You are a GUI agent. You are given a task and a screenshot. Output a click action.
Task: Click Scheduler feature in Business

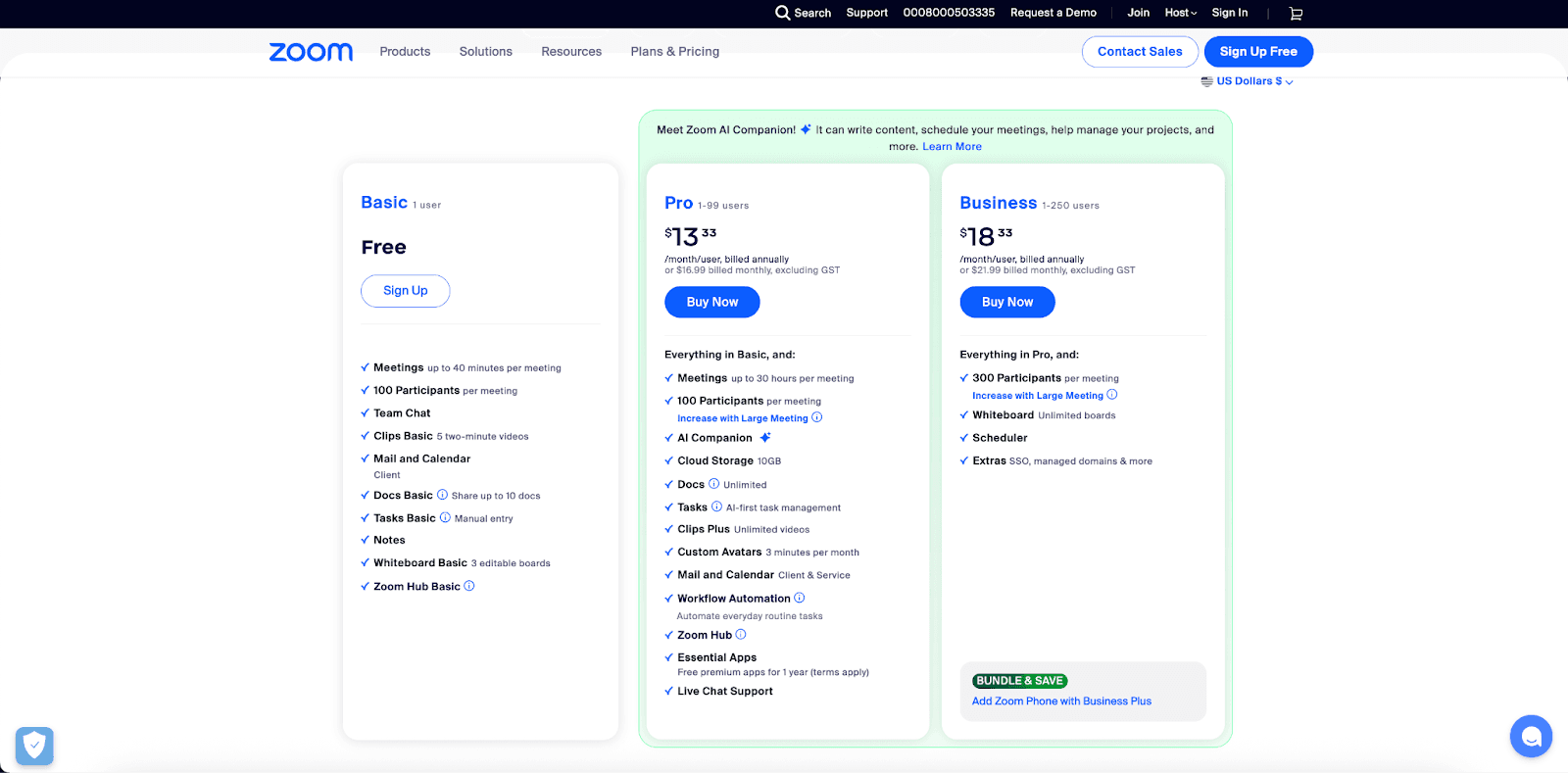tap(1000, 438)
